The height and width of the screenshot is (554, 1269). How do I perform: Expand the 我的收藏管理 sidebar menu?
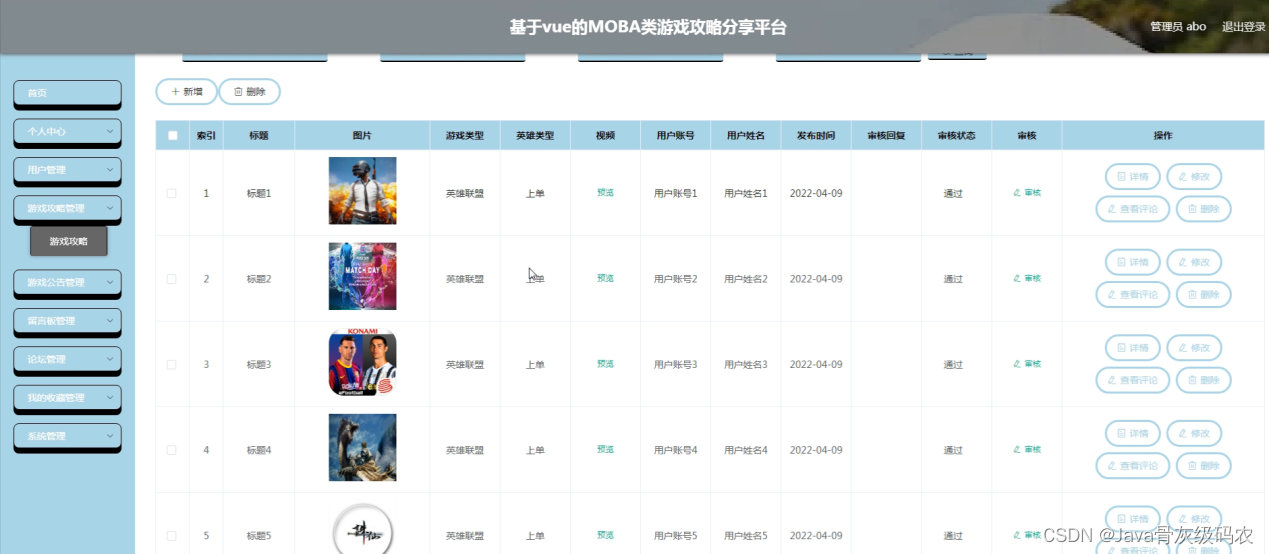[x=67, y=397]
